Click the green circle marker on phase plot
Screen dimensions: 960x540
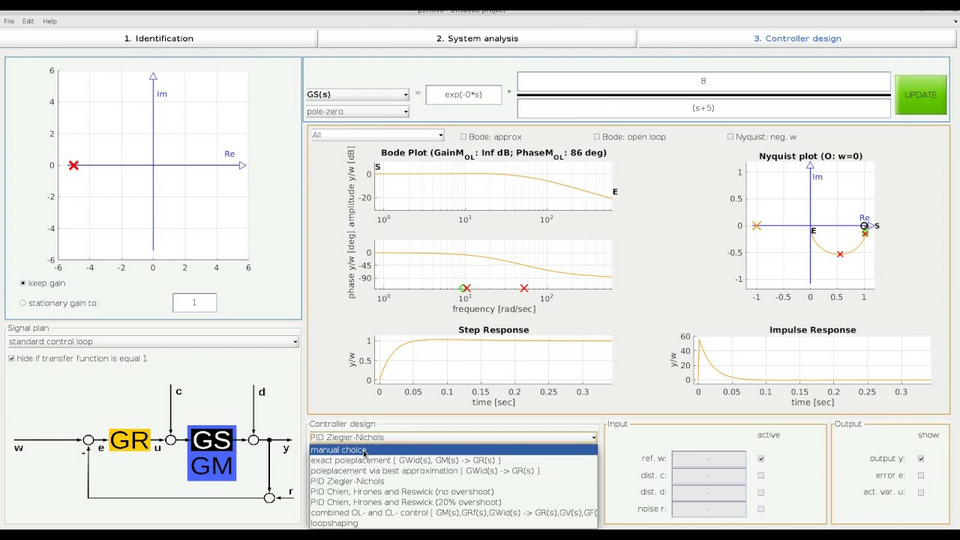click(462, 288)
